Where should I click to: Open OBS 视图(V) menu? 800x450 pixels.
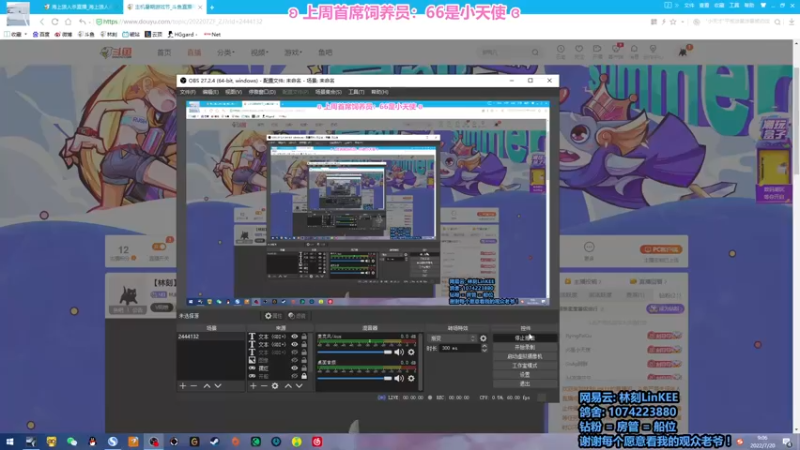[233, 92]
